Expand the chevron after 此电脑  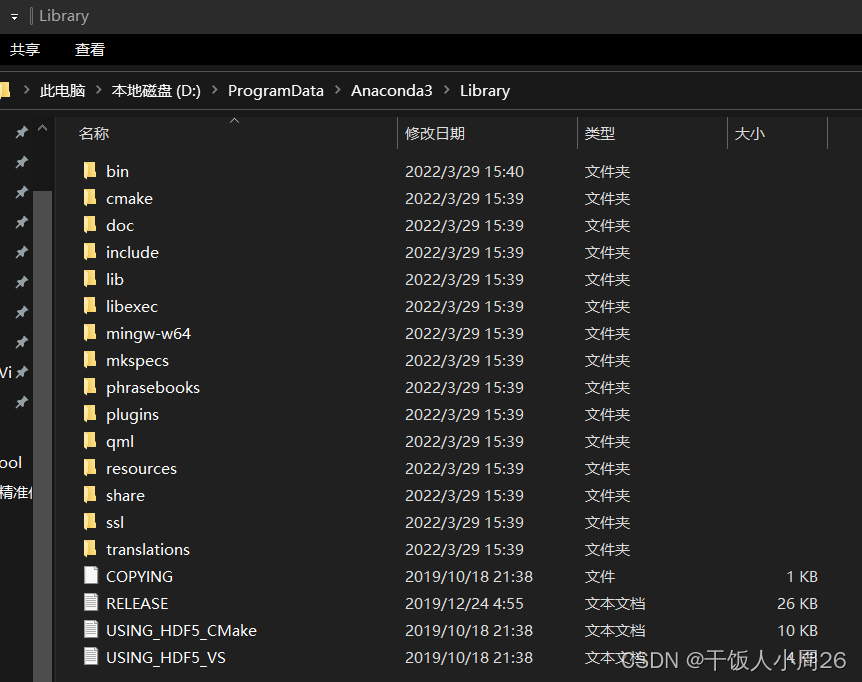99,90
